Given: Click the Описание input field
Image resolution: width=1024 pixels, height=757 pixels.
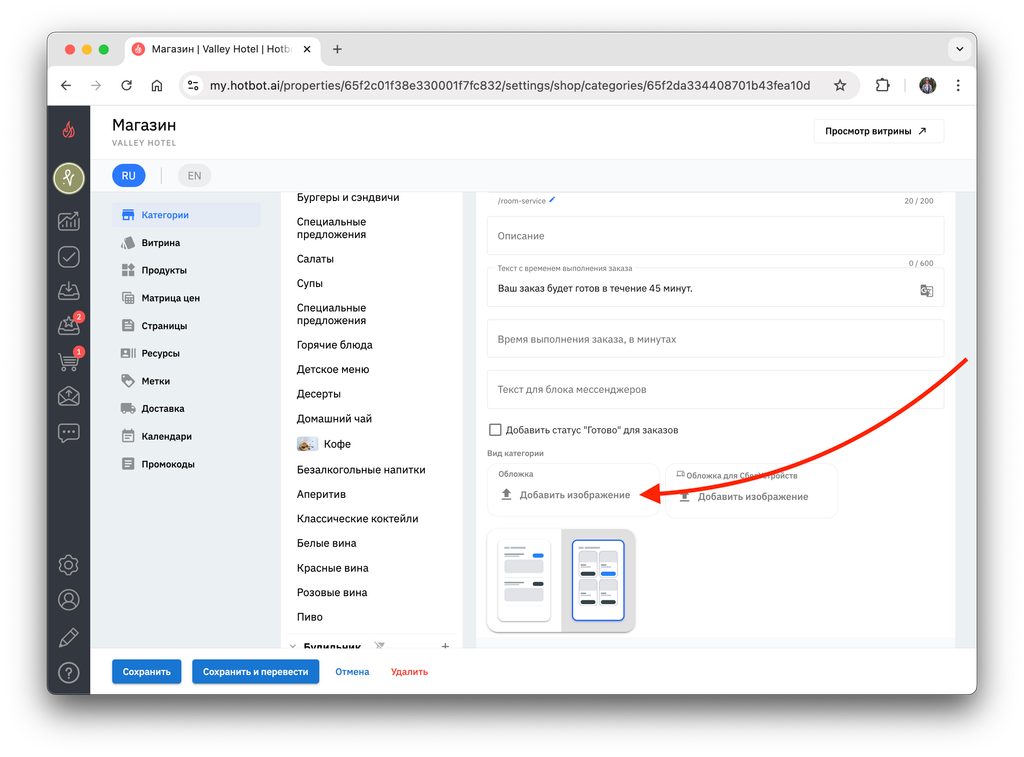Looking at the screenshot, I should coord(715,236).
